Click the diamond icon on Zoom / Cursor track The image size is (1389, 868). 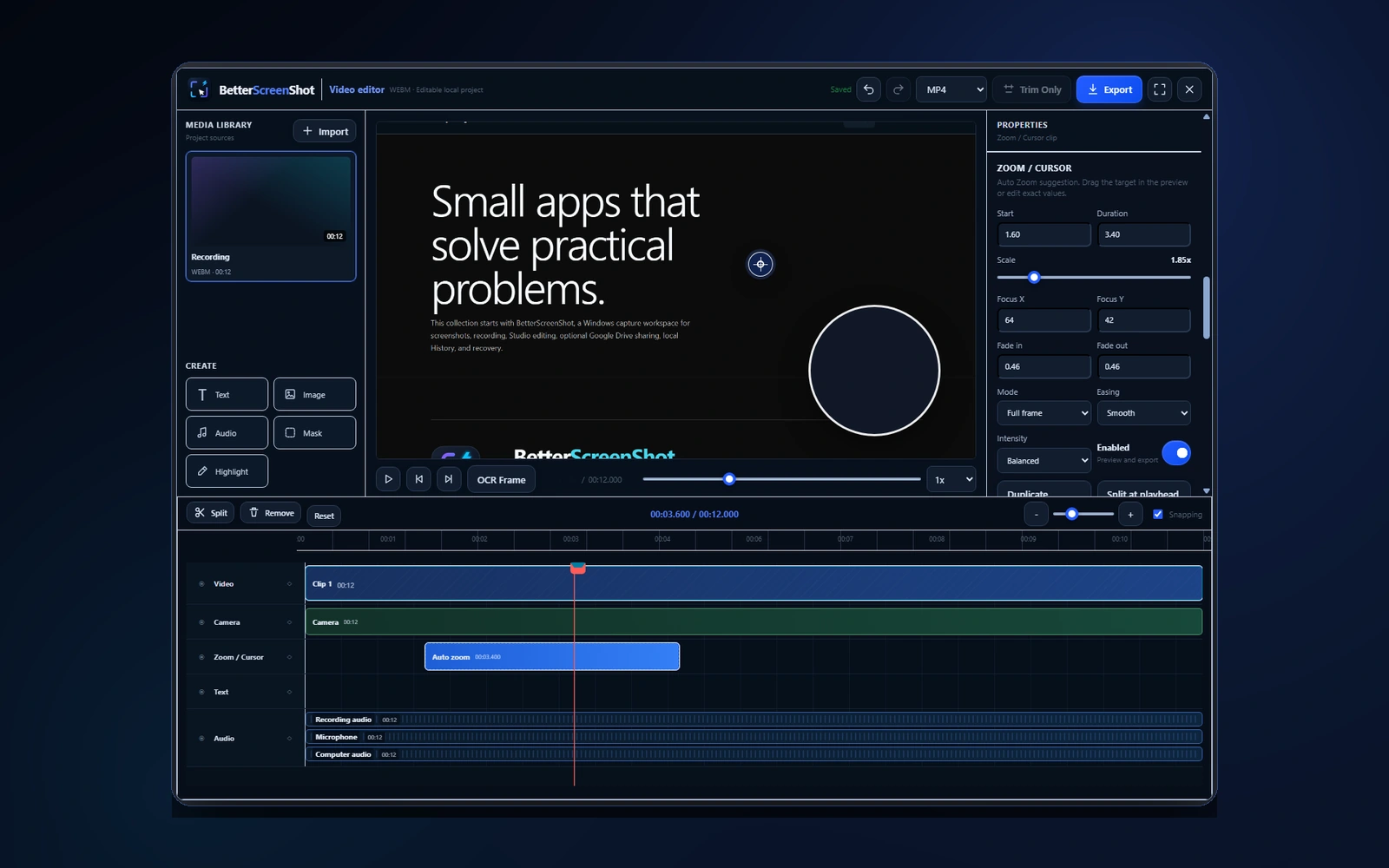[289, 657]
